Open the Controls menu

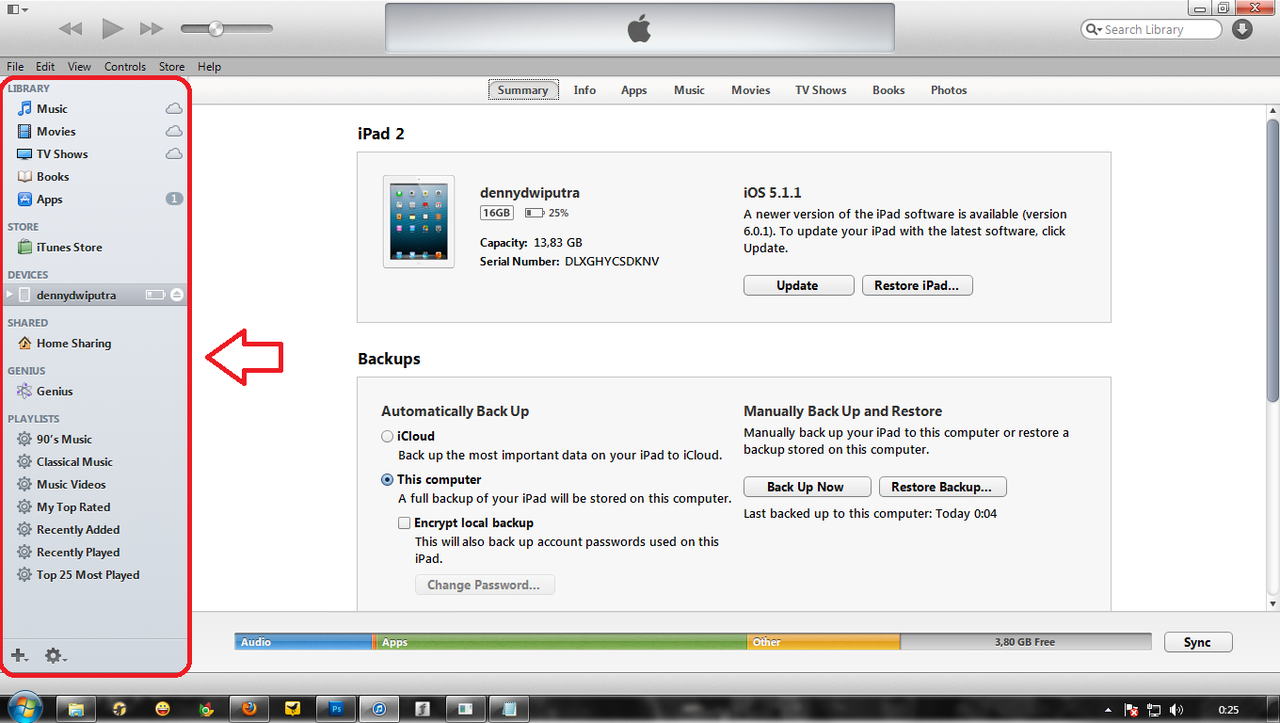125,67
